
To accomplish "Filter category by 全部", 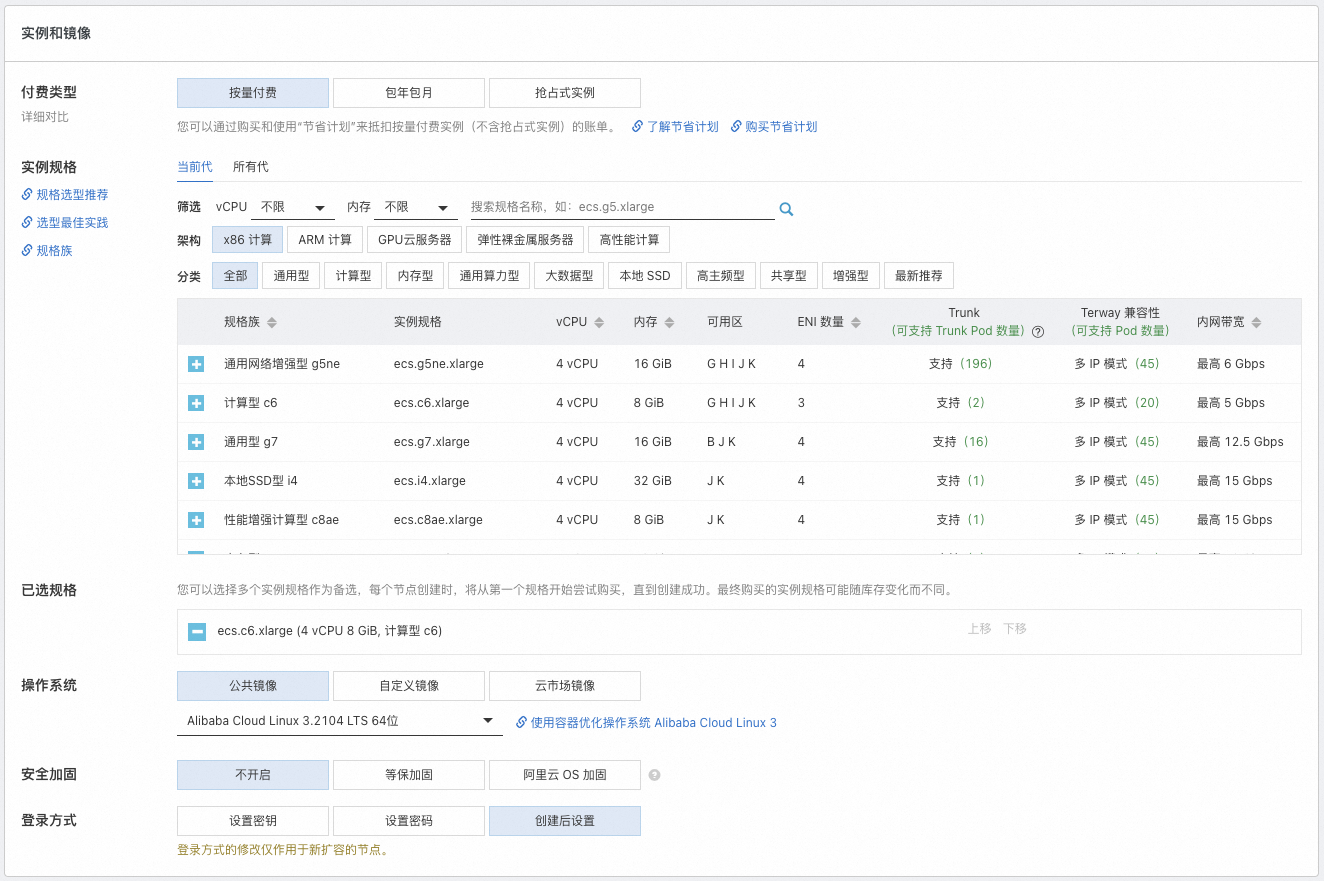I will (x=236, y=276).
